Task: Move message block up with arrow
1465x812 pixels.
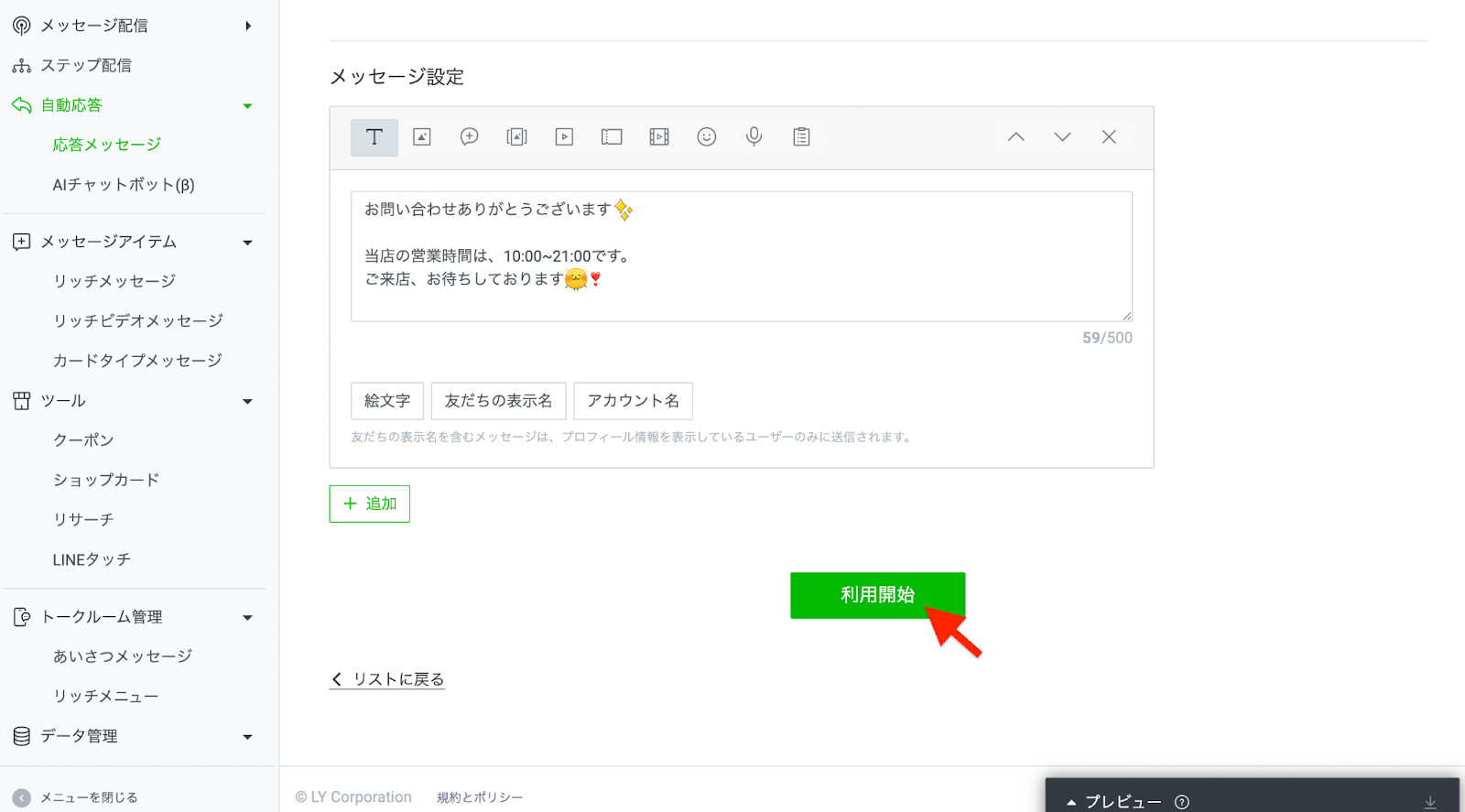Action: (1015, 137)
